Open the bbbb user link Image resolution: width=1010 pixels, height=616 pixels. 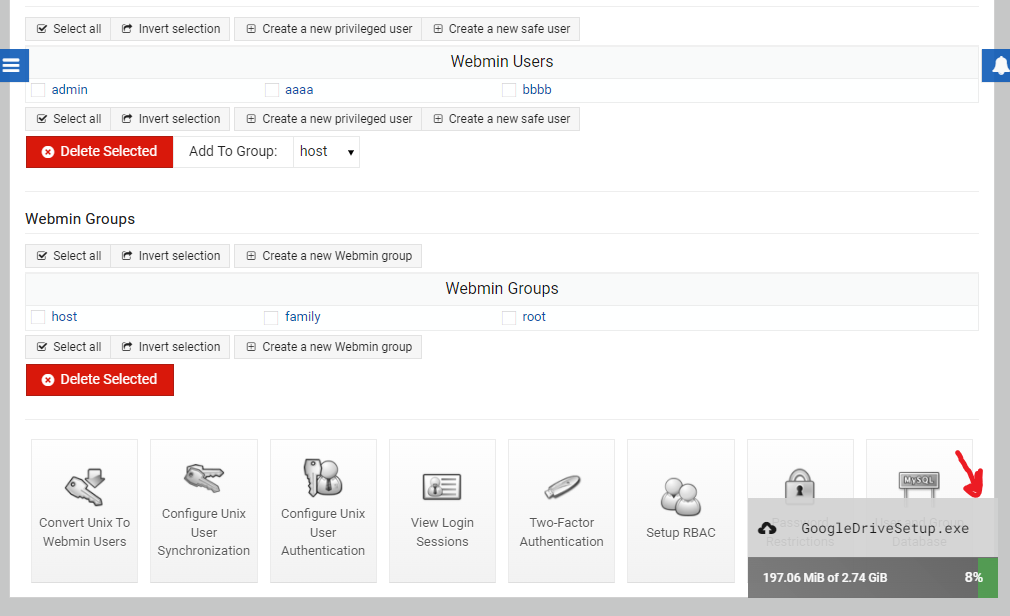(x=537, y=90)
